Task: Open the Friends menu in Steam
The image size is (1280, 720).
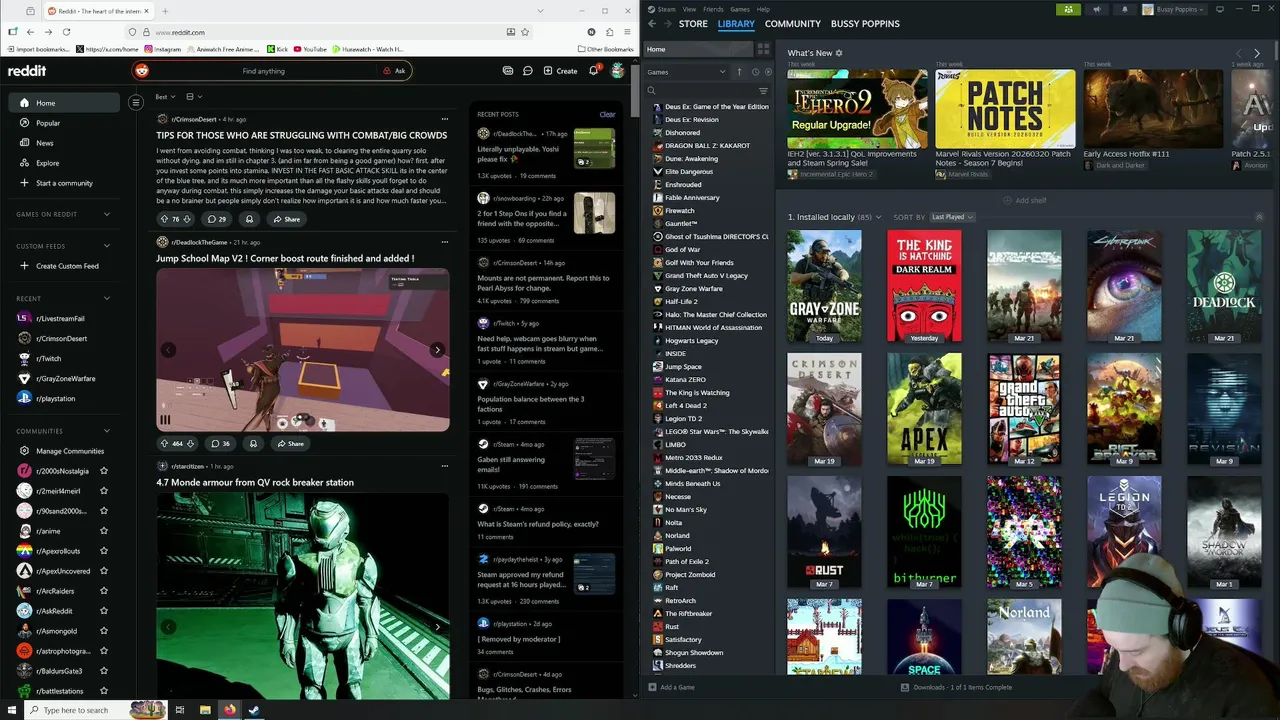Action: (x=713, y=9)
